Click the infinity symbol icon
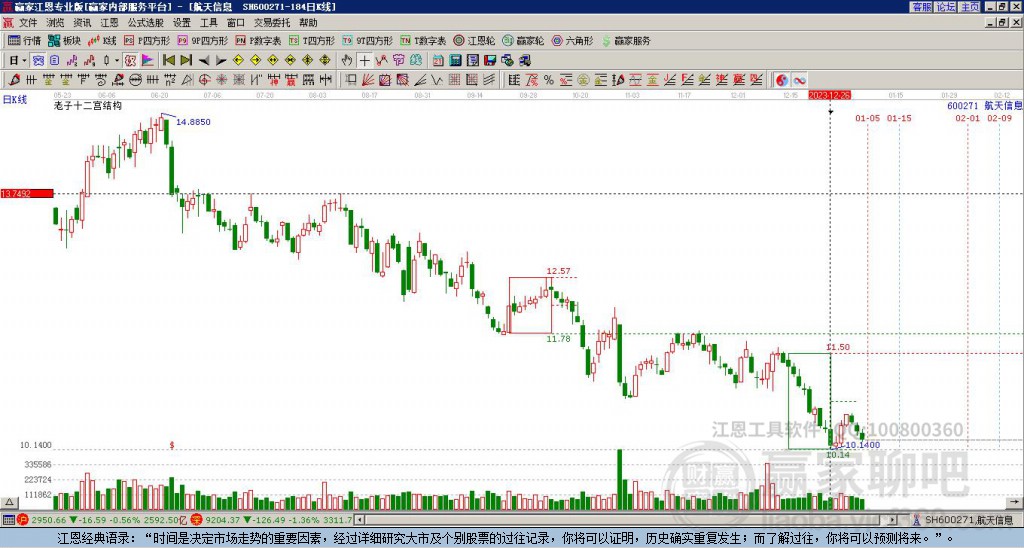 tap(799, 80)
